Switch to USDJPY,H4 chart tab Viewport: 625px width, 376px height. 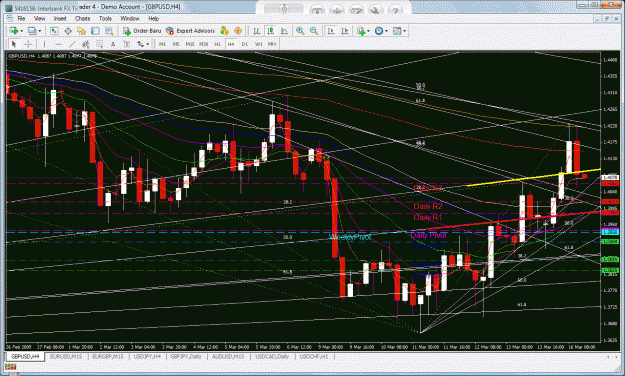147,356
